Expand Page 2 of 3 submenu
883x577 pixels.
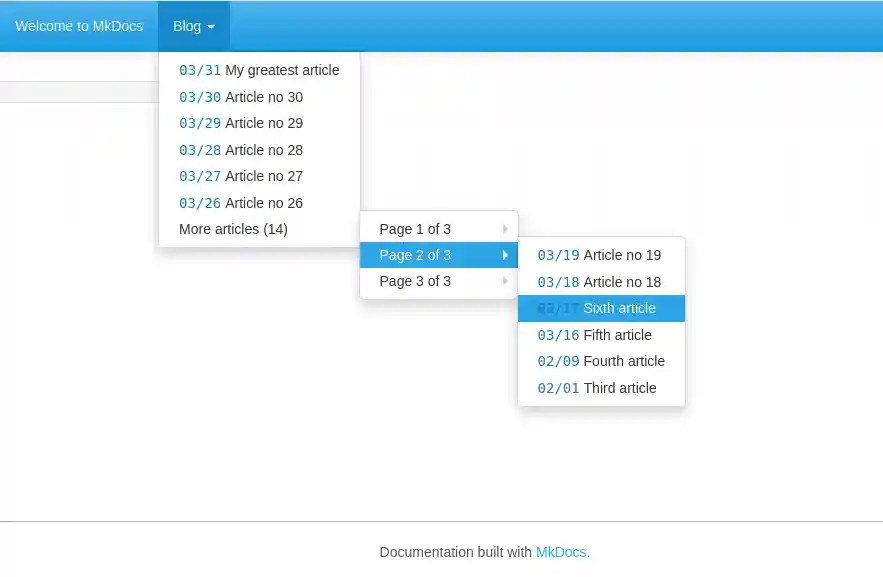(x=438, y=255)
